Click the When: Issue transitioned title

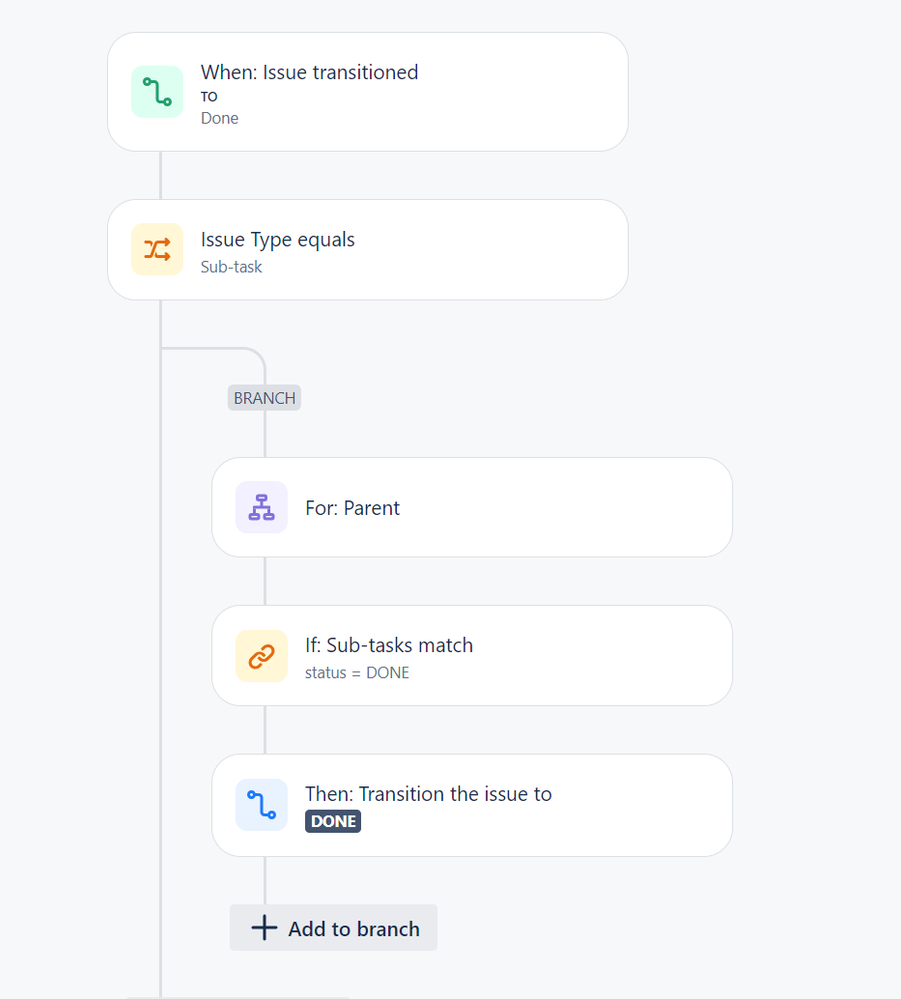(x=309, y=72)
